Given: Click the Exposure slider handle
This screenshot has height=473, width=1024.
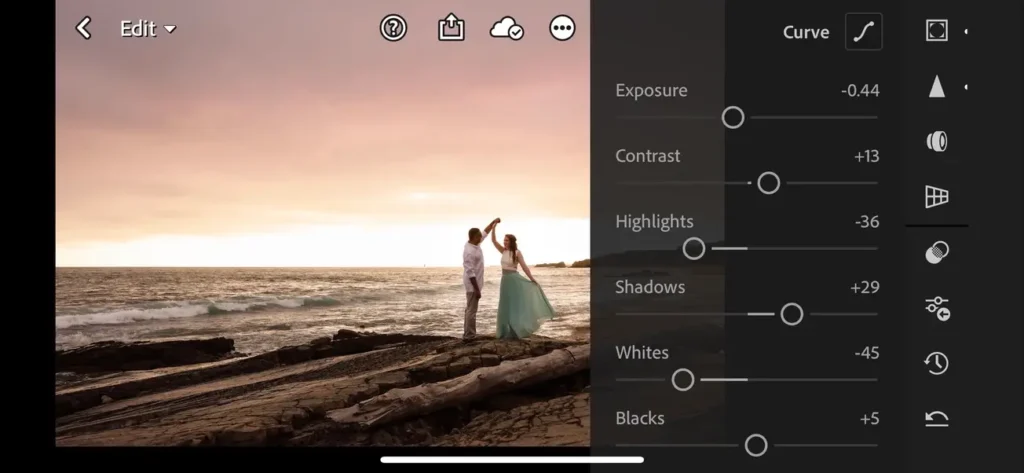Looking at the screenshot, I should [733, 118].
